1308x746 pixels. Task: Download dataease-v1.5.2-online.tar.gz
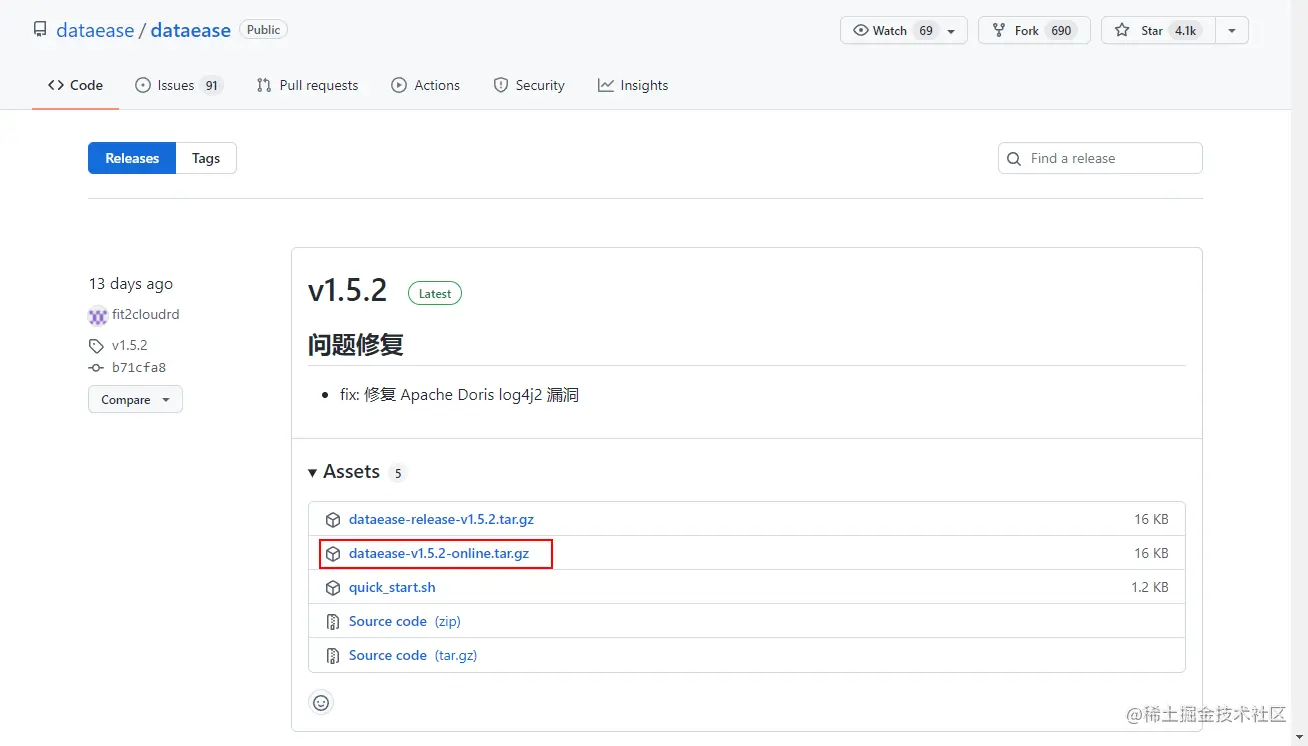439,553
